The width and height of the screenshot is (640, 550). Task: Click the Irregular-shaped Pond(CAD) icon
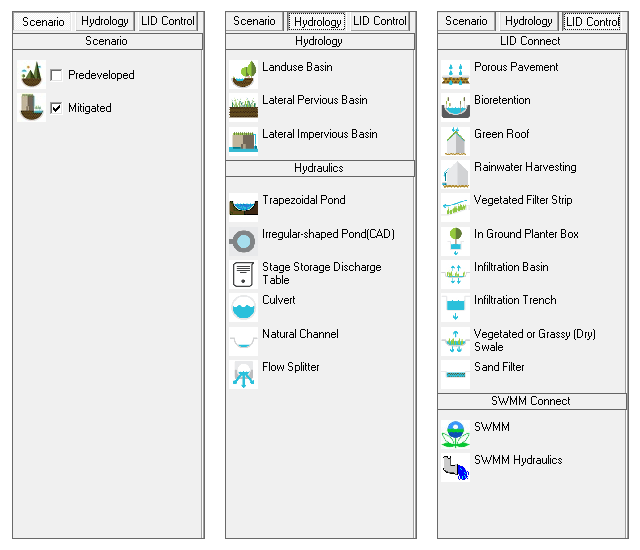243,241
